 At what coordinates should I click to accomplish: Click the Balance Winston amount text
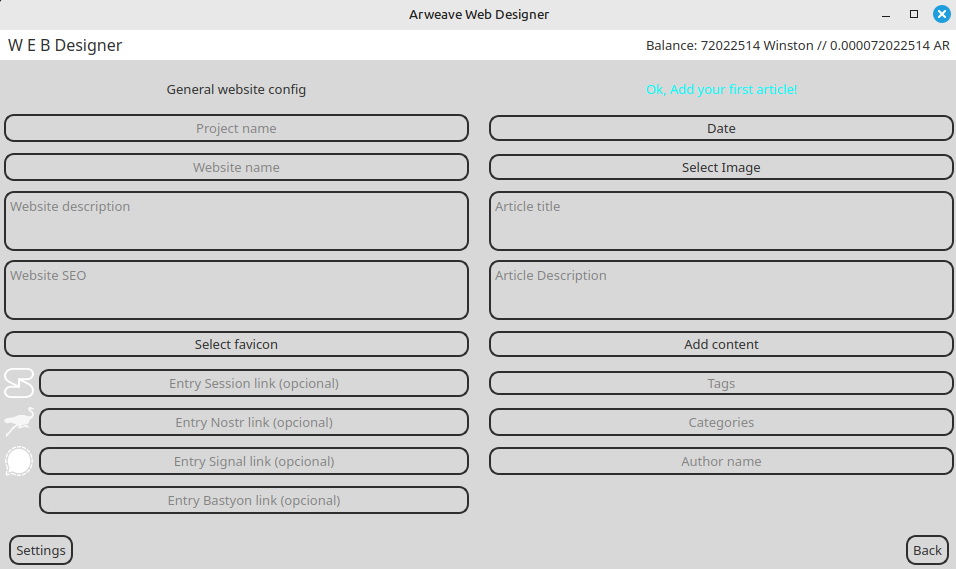[x=797, y=45]
